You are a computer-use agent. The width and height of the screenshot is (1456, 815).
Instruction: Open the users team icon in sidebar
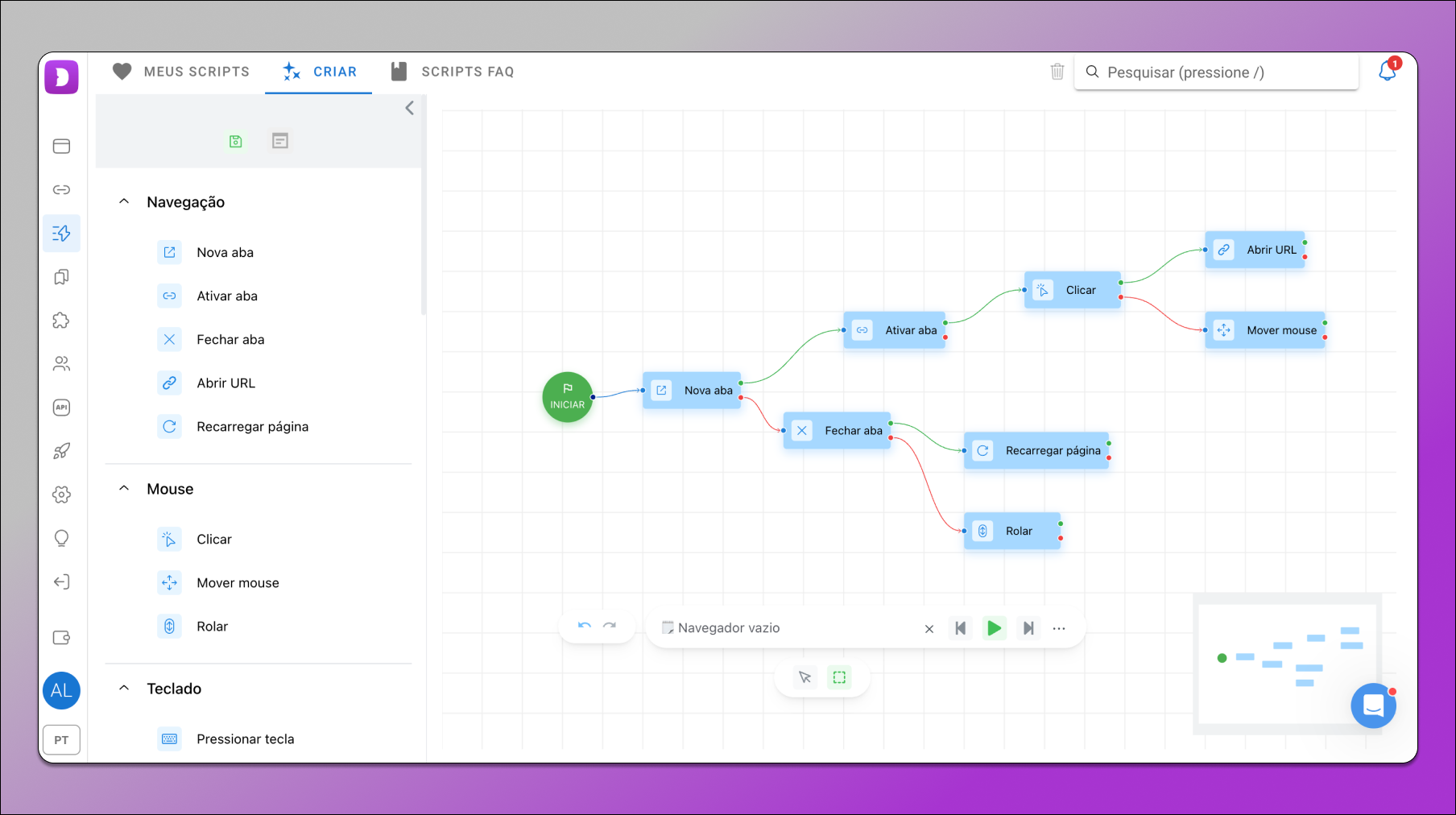click(61, 364)
